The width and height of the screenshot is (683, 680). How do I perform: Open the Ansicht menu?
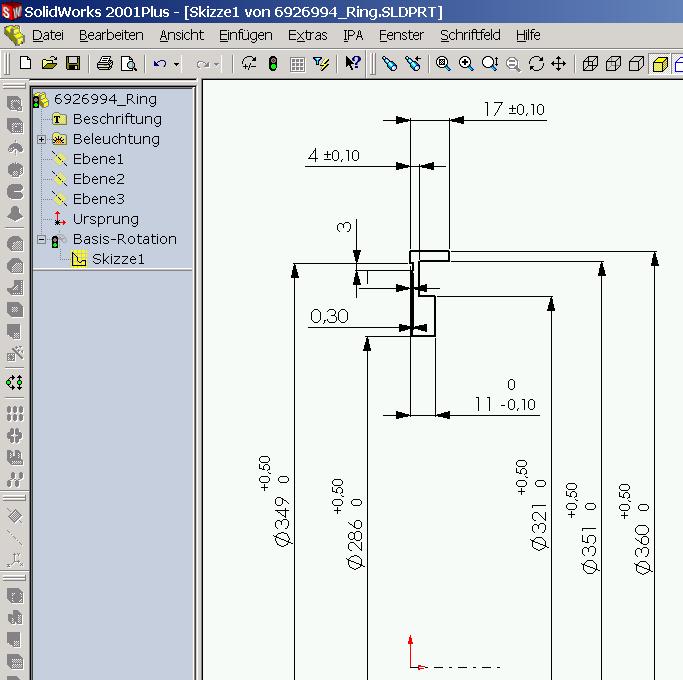tap(182, 35)
